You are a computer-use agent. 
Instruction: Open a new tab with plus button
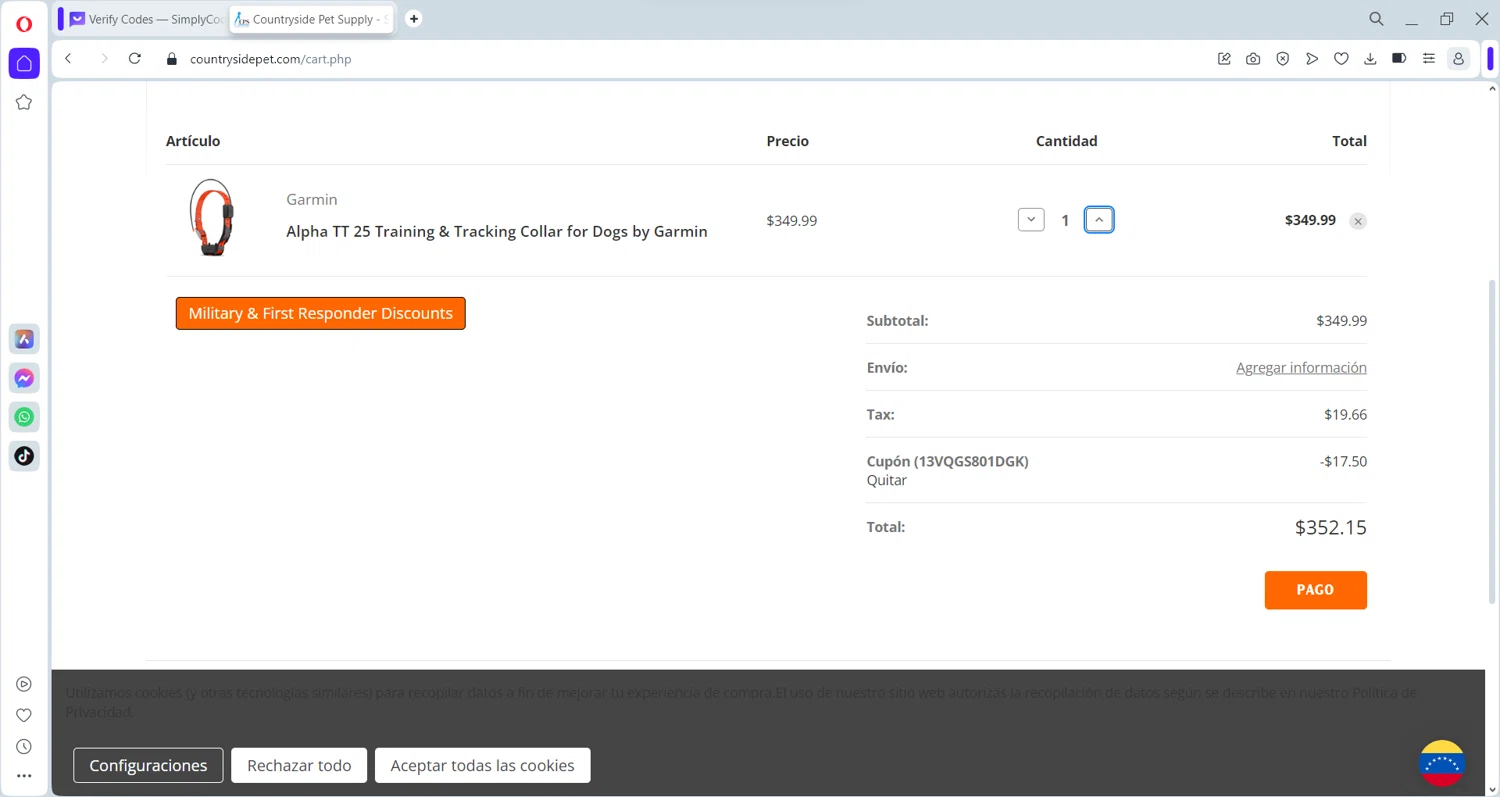point(414,19)
